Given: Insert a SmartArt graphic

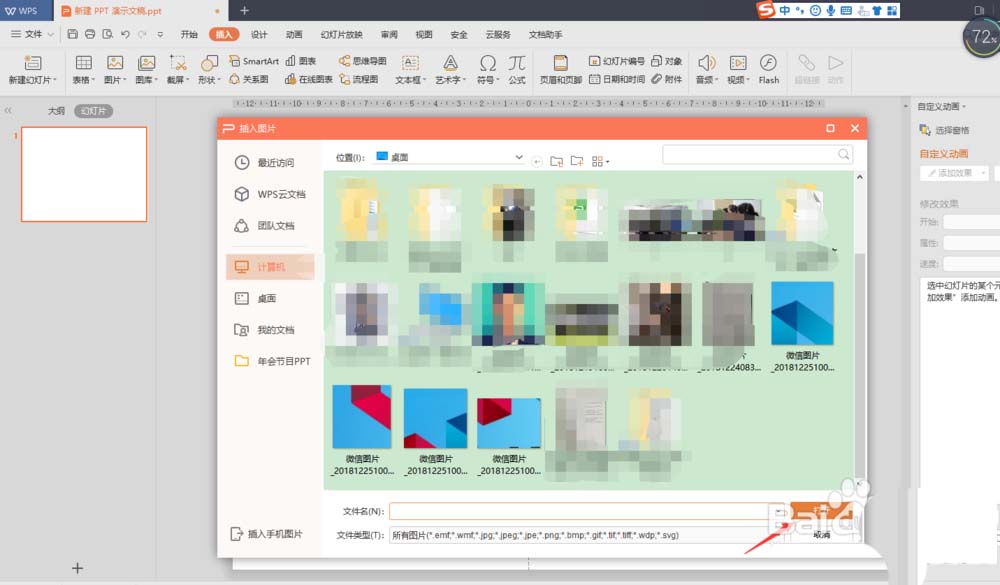Looking at the screenshot, I should click(x=254, y=61).
